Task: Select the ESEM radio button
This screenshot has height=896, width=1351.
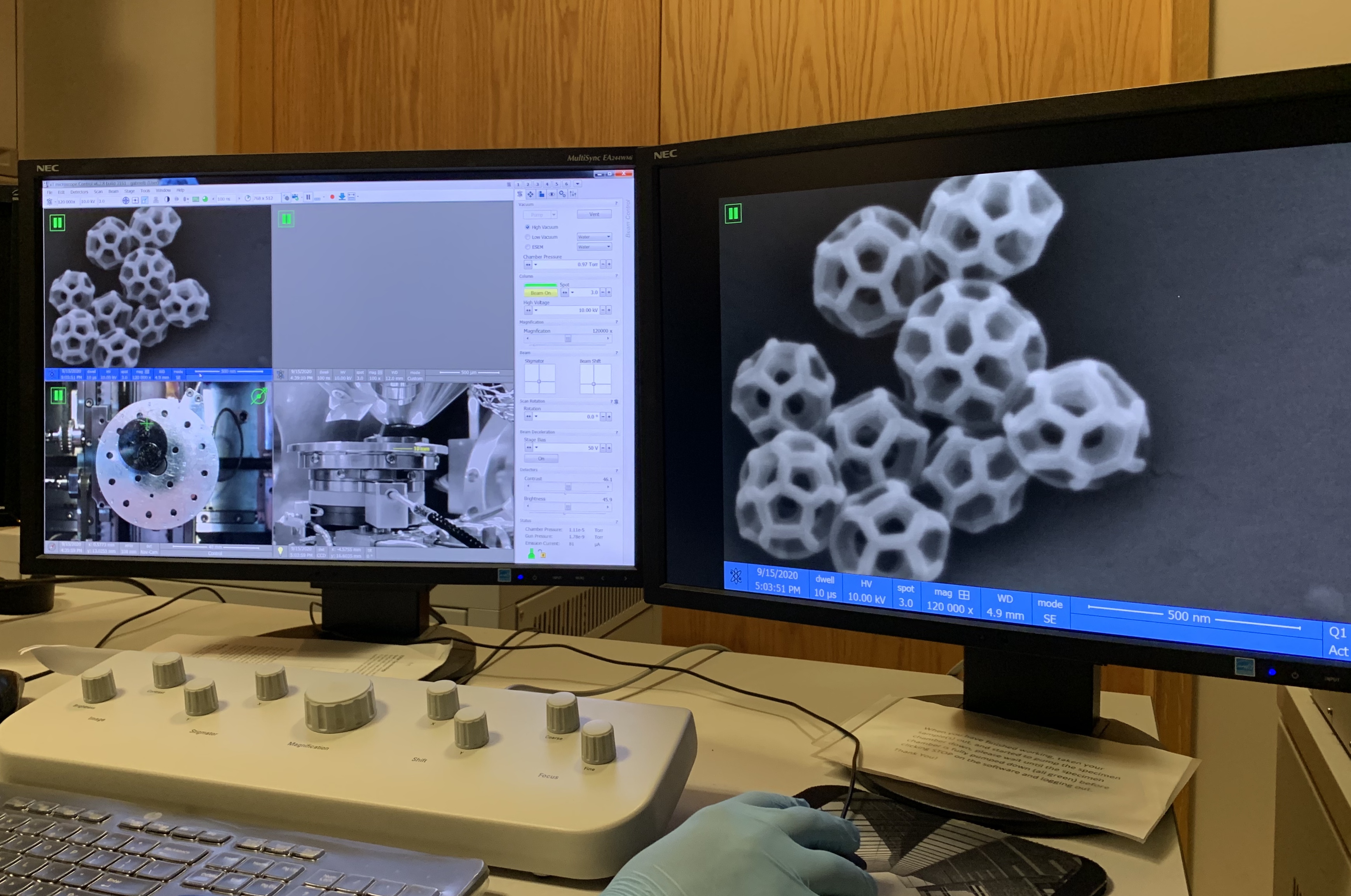Action: pos(527,248)
